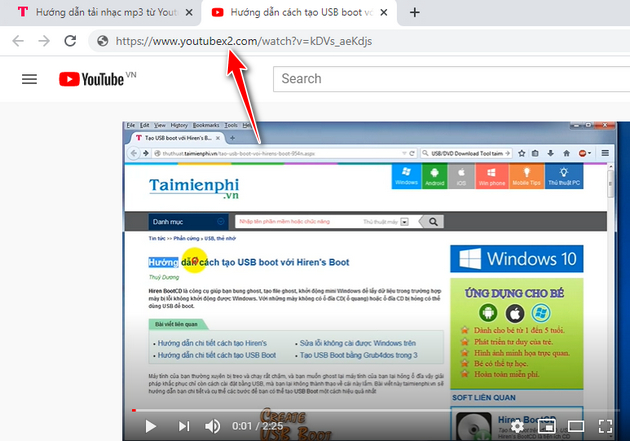Click the Android category tile

coord(435,176)
